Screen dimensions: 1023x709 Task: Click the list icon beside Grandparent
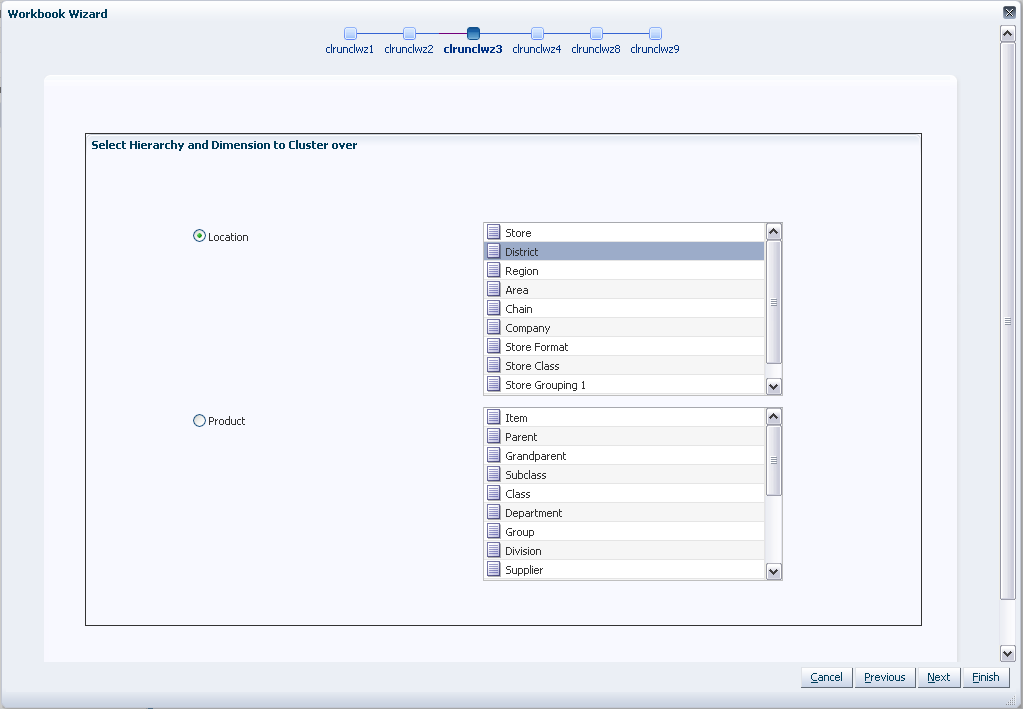[494, 455]
